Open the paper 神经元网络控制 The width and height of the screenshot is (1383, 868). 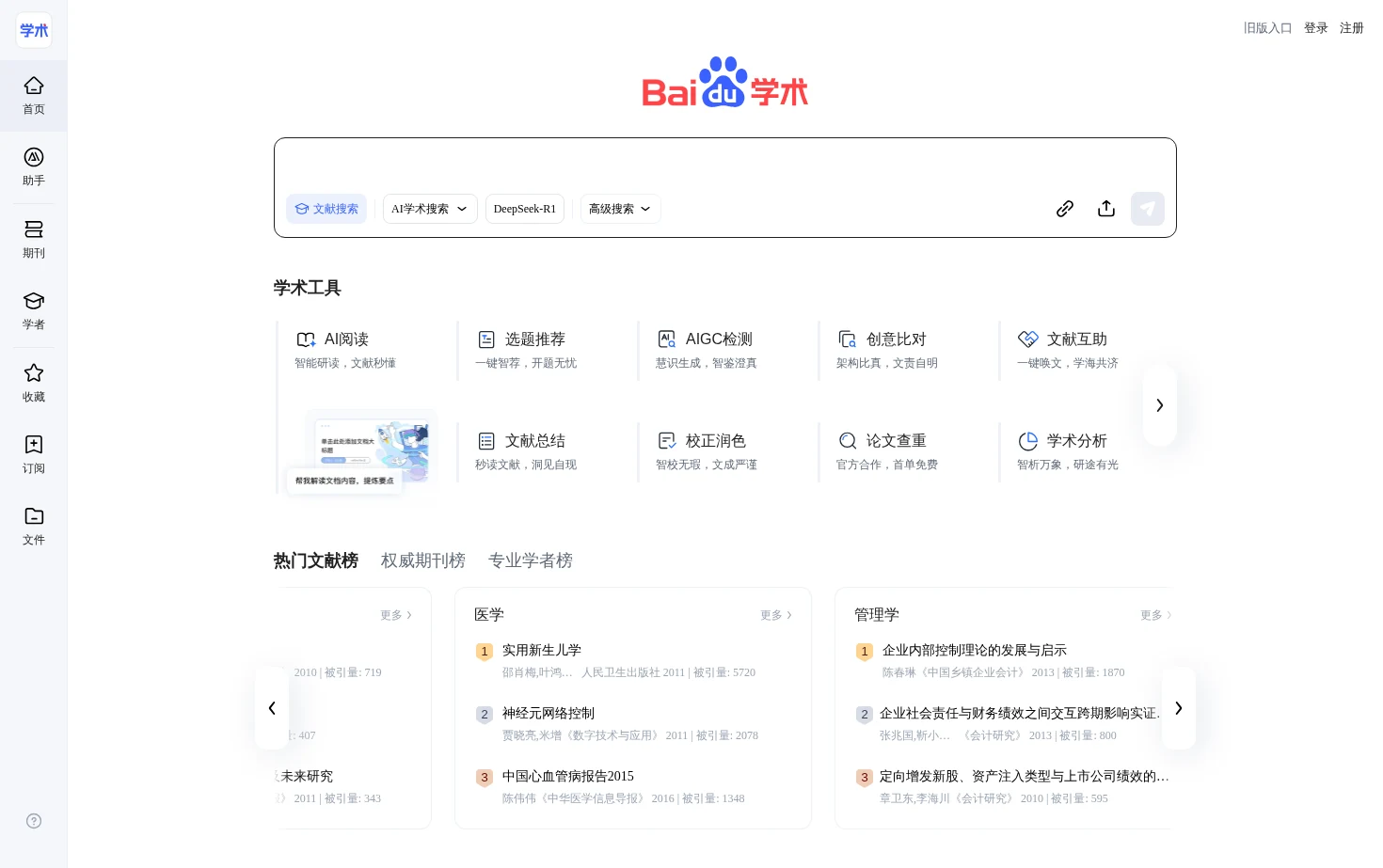click(548, 714)
